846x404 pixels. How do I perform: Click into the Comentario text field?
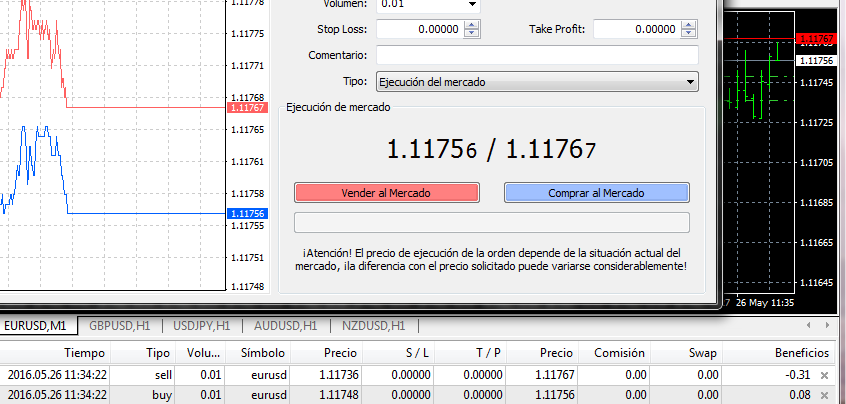[x=537, y=55]
